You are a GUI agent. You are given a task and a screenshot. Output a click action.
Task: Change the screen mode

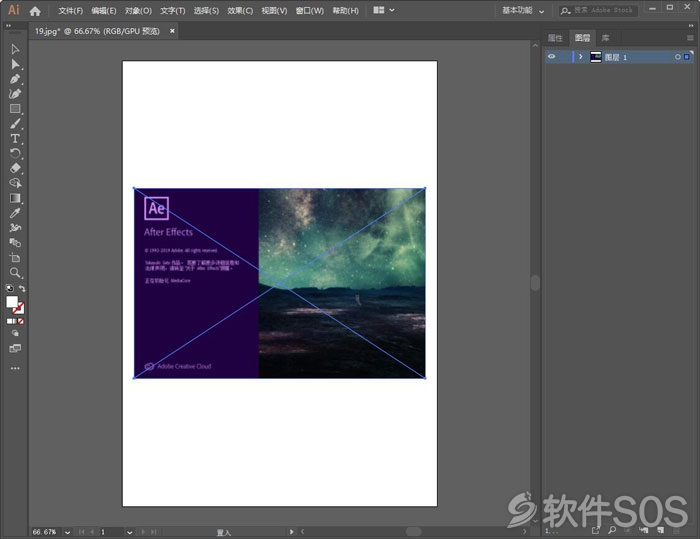click(15, 348)
